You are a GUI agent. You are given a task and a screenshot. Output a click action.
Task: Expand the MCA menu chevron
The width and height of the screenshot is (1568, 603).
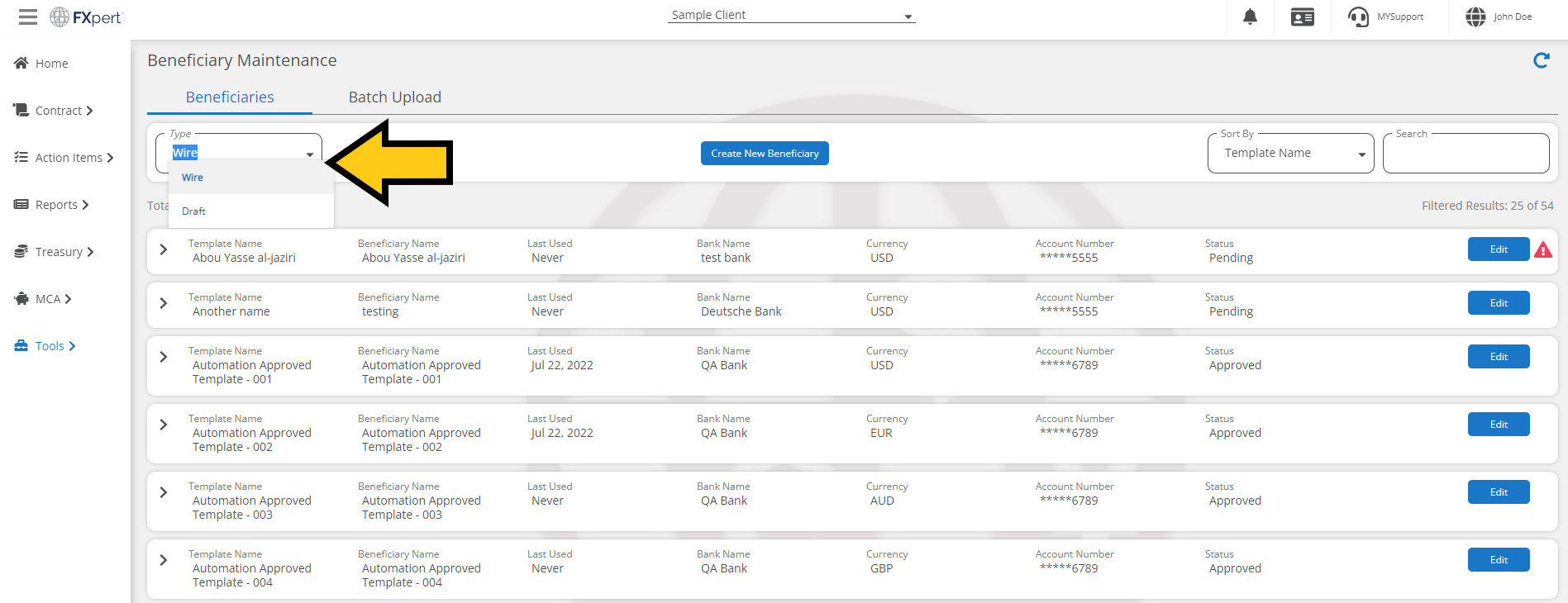[68, 299]
